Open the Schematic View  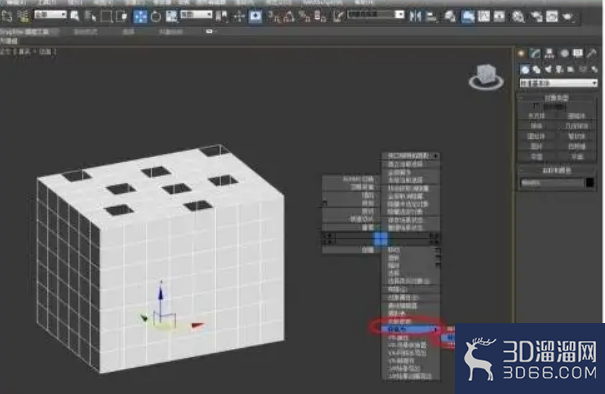pos(499,16)
